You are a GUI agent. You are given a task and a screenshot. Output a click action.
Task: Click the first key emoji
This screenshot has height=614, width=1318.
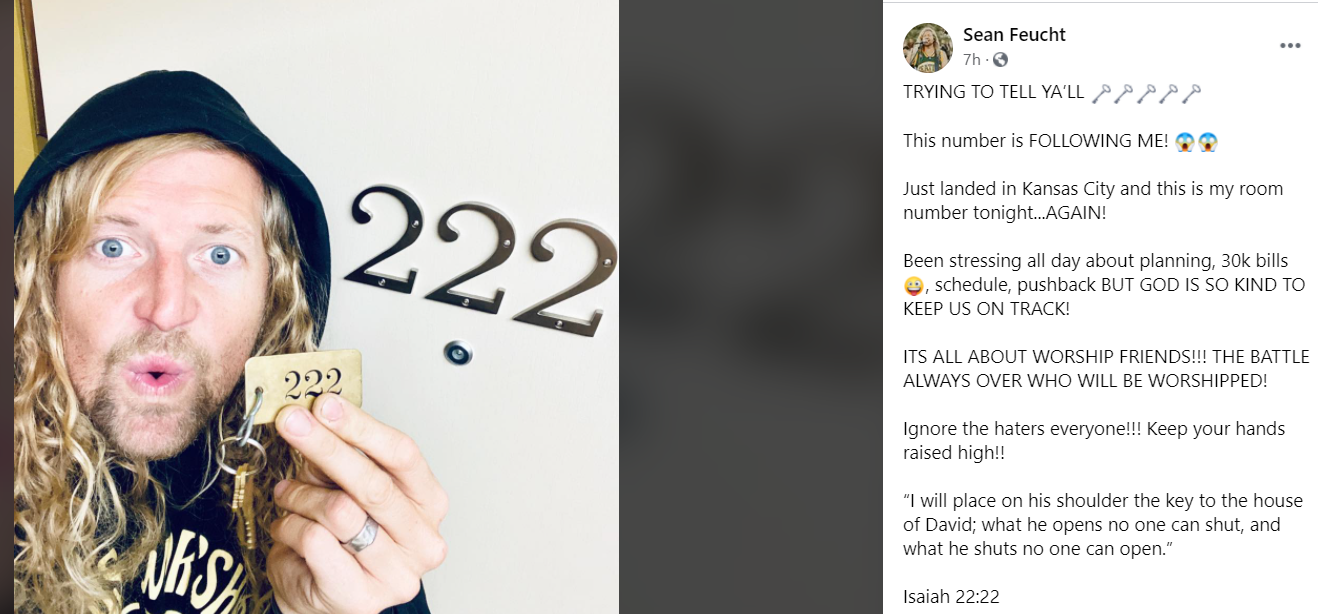[1101, 93]
